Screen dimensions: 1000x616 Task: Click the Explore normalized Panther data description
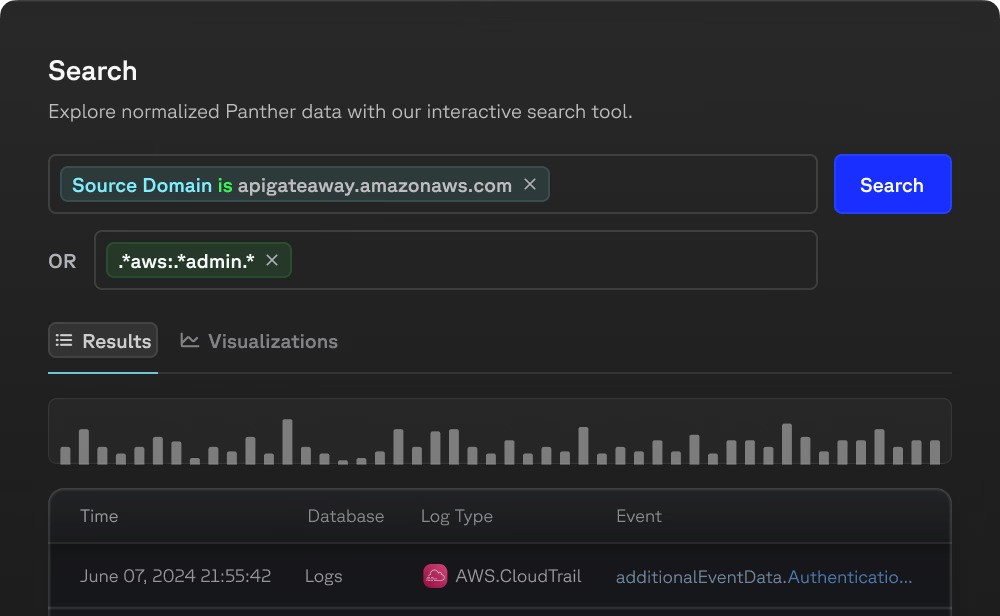(341, 112)
